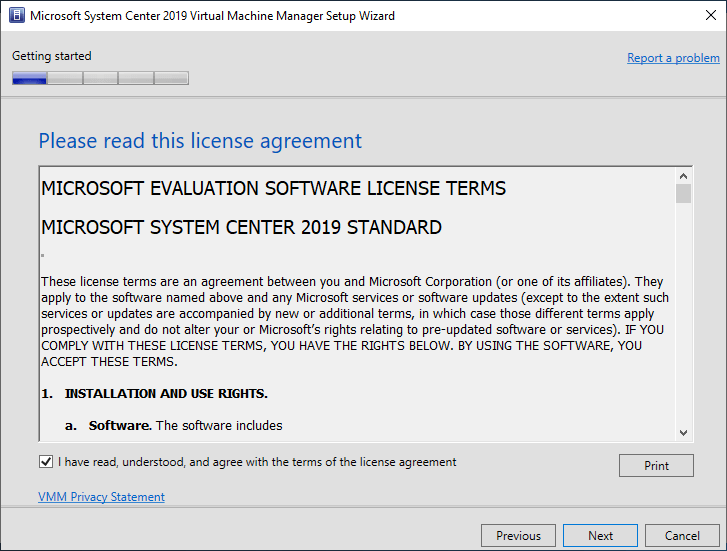Go to the Previous wizard page
The width and height of the screenshot is (727, 551).
[x=518, y=536]
